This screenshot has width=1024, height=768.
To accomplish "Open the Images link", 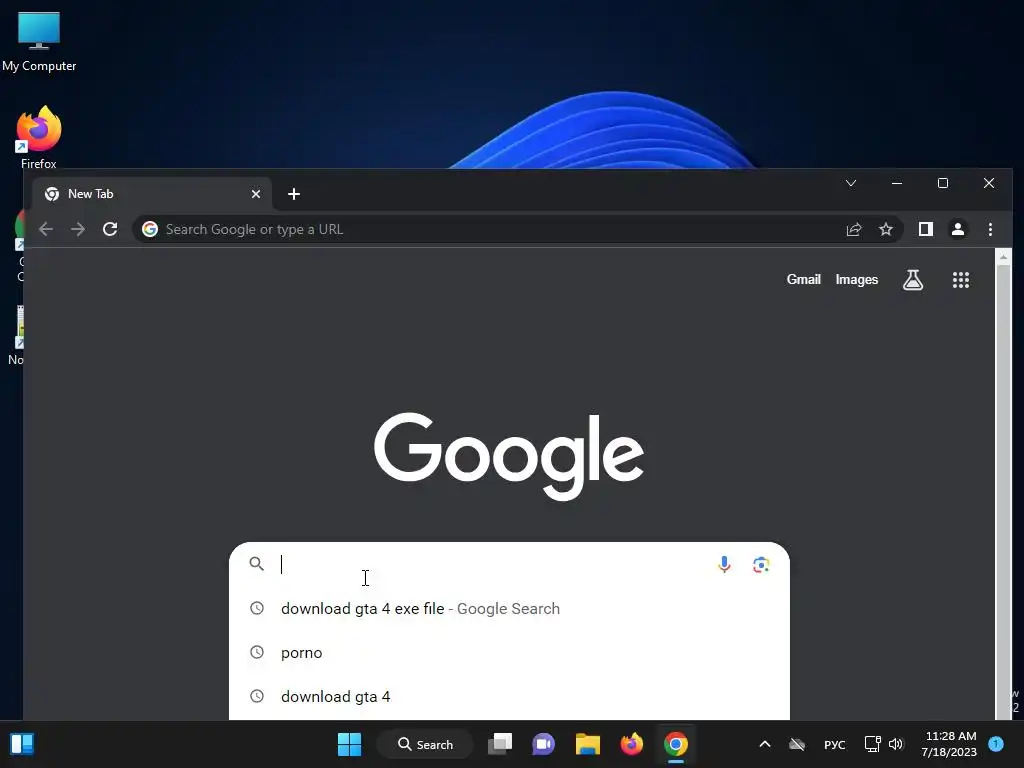I will click(x=857, y=280).
